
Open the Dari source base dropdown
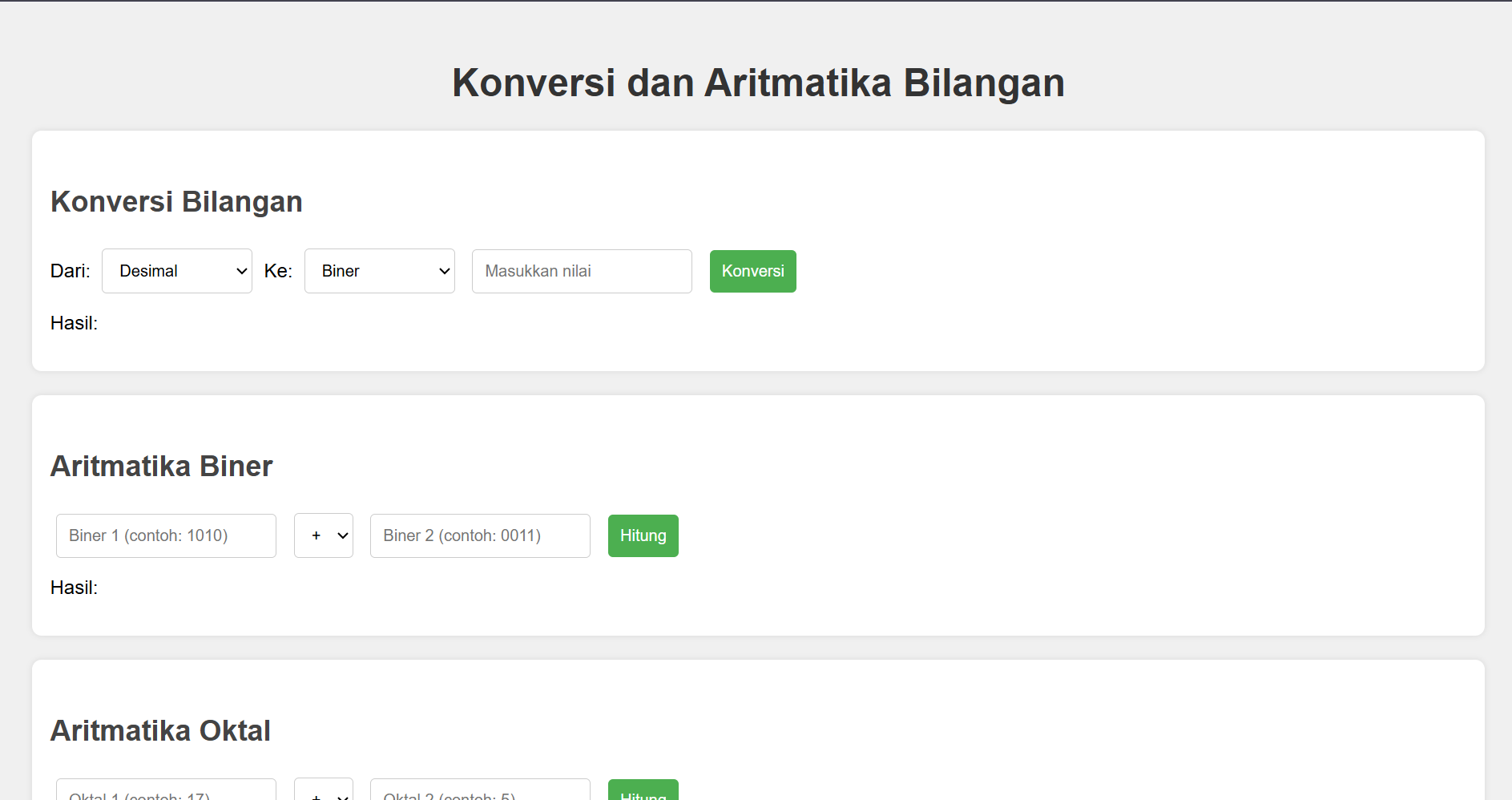coord(176,271)
